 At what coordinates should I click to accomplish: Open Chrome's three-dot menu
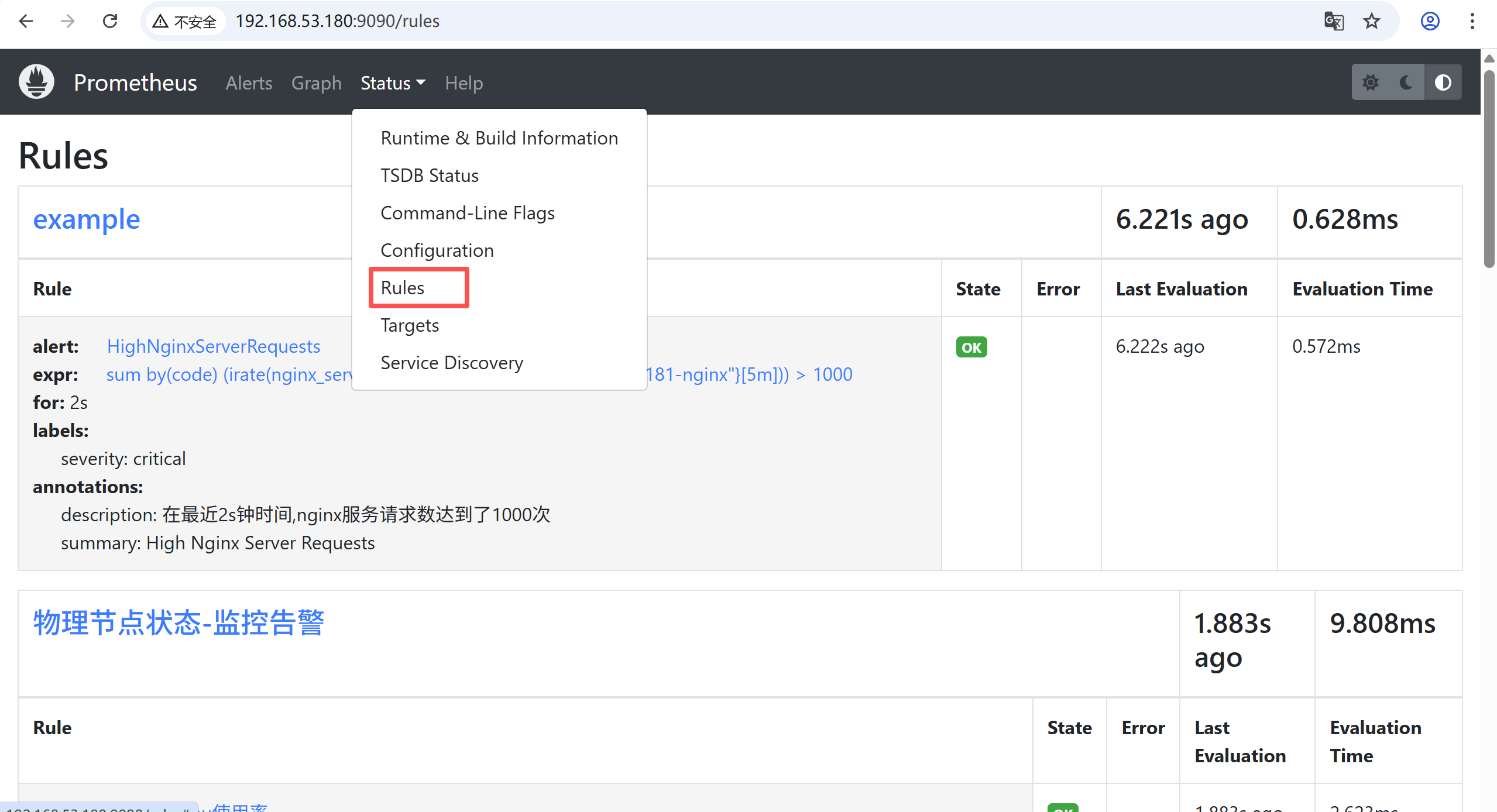tap(1472, 21)
